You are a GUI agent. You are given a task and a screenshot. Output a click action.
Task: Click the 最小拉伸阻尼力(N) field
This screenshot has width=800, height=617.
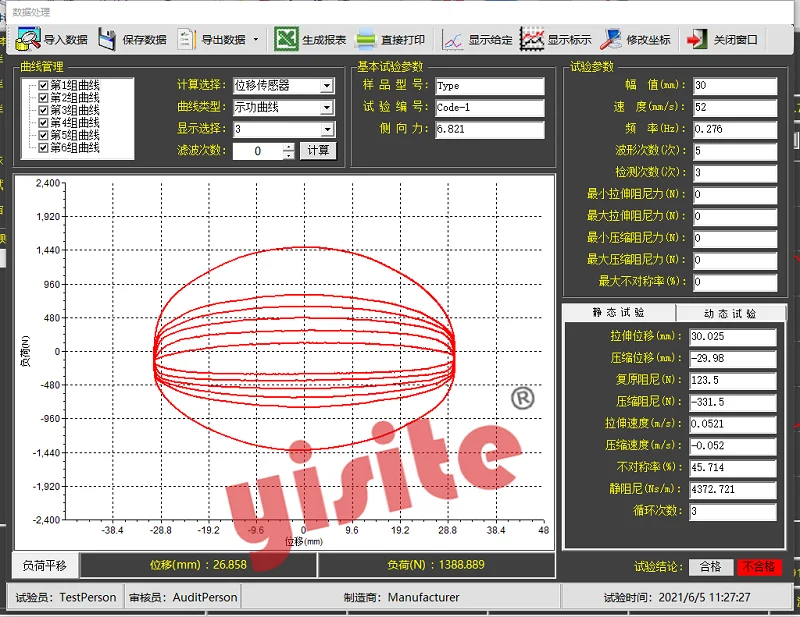pos(735,195)
